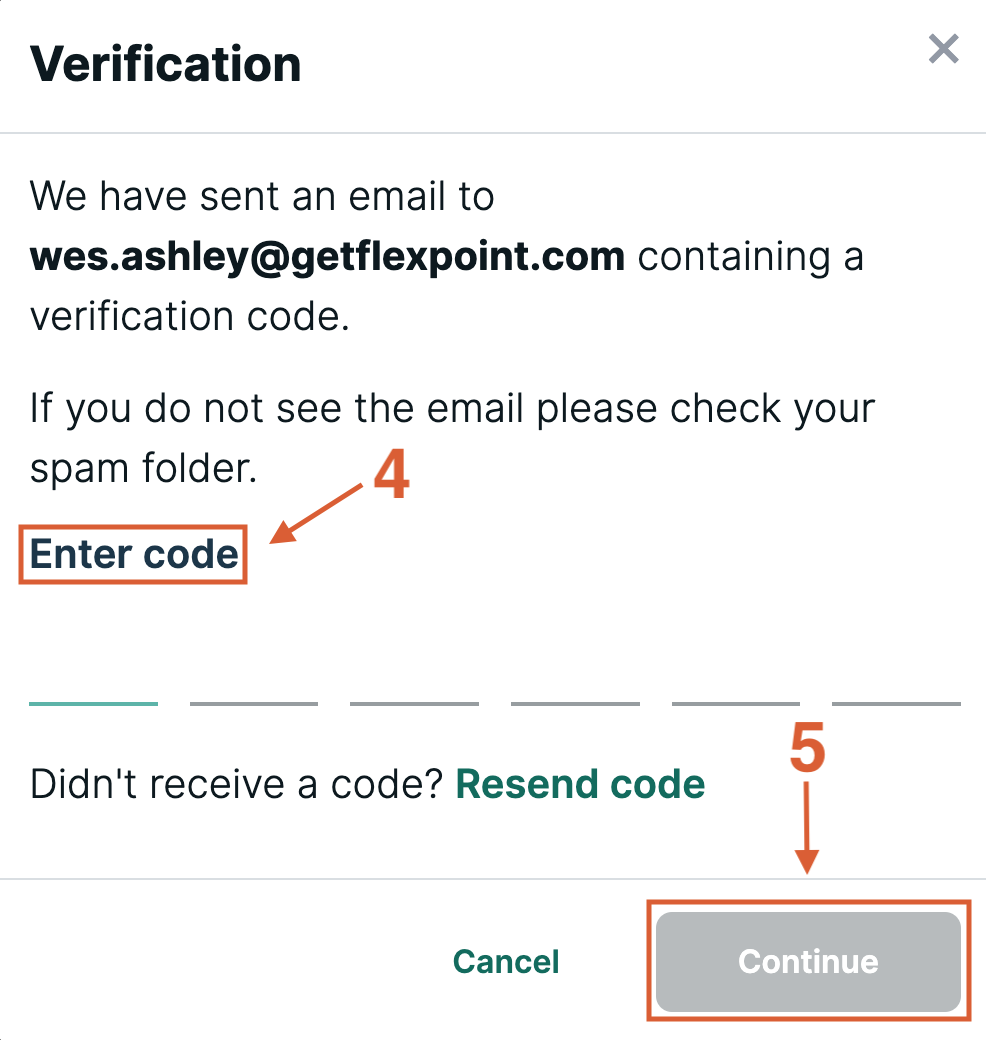986x1040 pixels.
Task: Click the Enter code label
Action: click(x=134, y=554)
